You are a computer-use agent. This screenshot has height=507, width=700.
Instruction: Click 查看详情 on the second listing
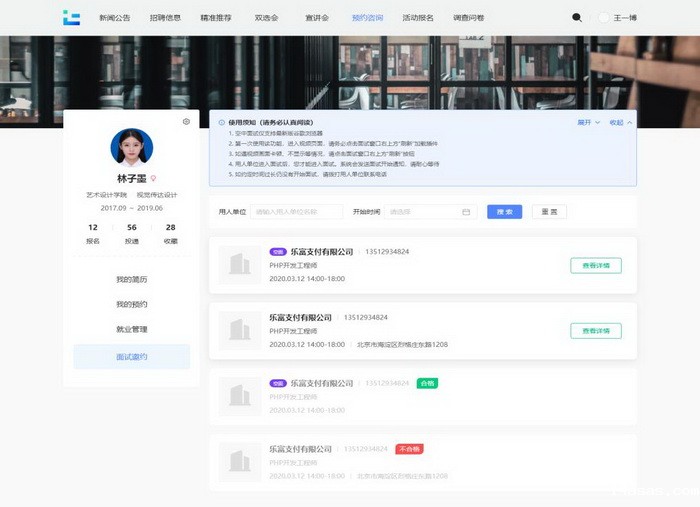tap(595, 331)
